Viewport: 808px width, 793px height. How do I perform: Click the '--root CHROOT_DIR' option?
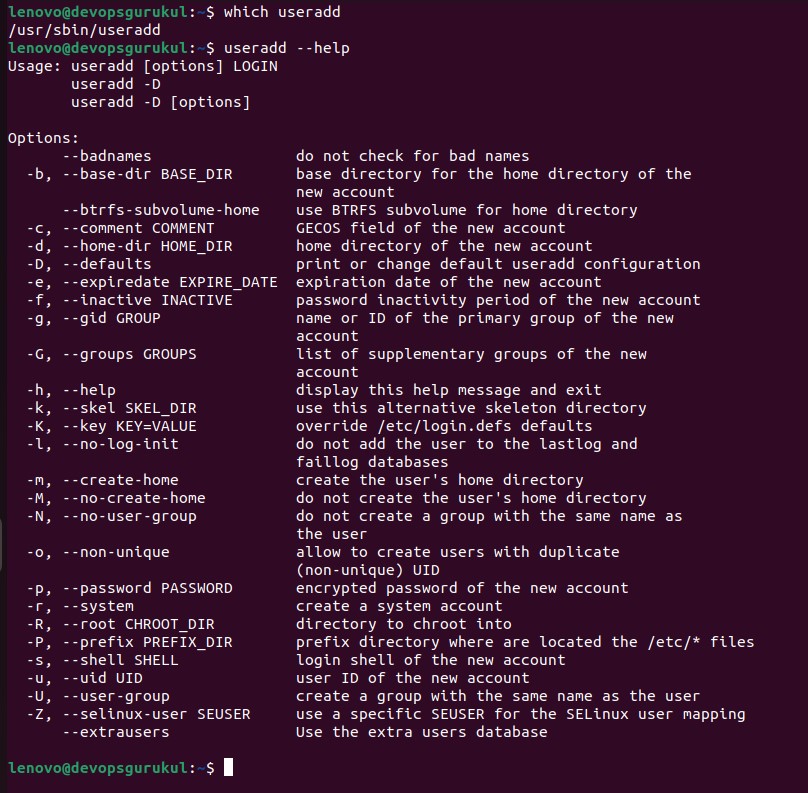[x=138, y=624]
